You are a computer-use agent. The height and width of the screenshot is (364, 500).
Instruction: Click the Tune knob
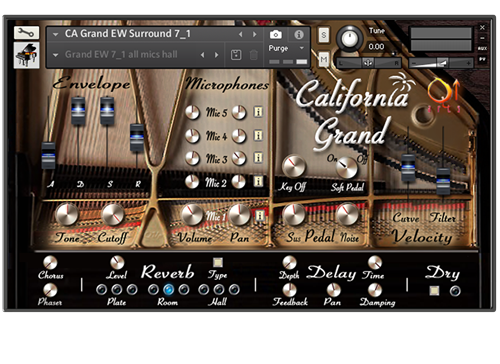pos(349,39)
